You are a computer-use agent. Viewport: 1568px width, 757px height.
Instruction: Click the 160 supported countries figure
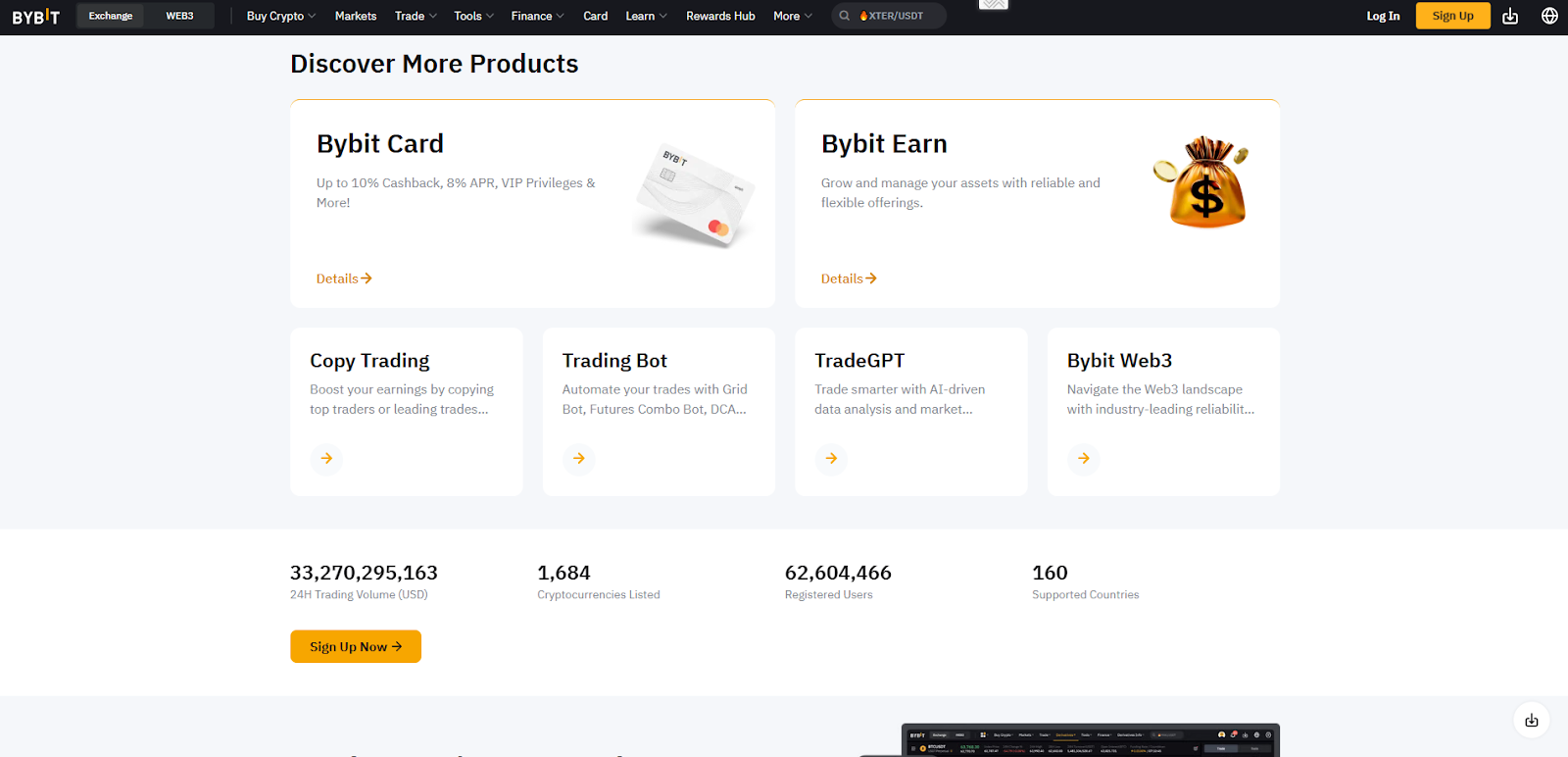1050,573
